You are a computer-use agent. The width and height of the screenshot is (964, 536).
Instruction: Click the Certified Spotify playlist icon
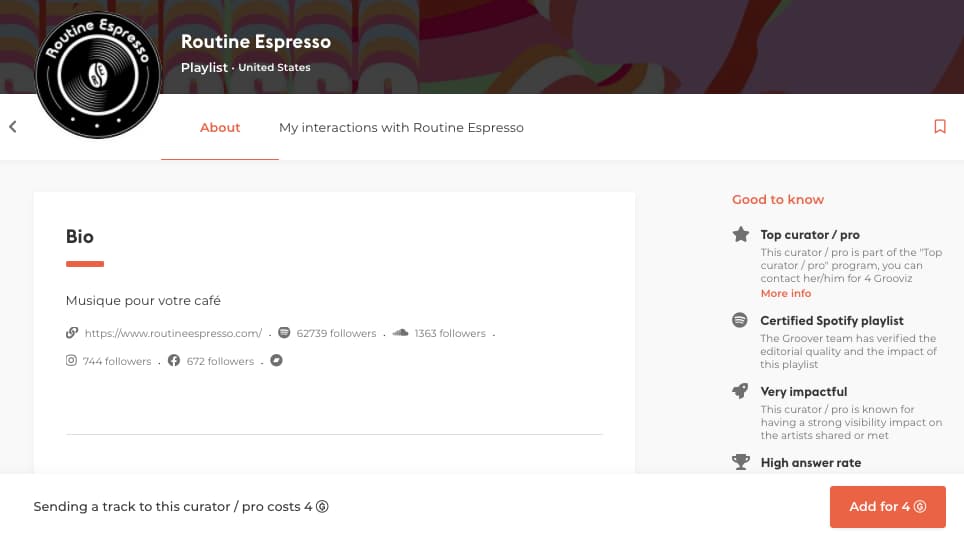click(x=740, y=320)
